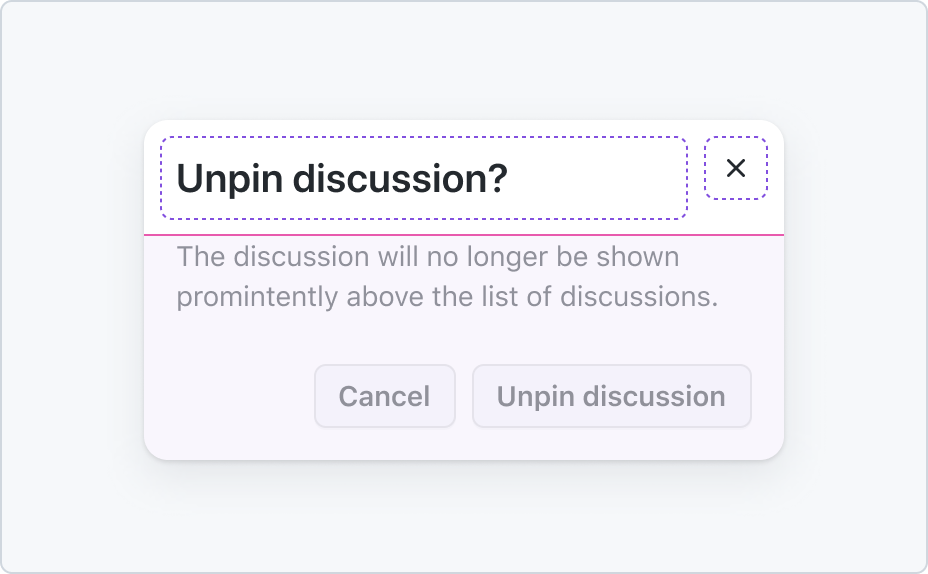Close the dialog with the X icon
928x574 pixels.
pyautogui.click(x=736, y=168)
